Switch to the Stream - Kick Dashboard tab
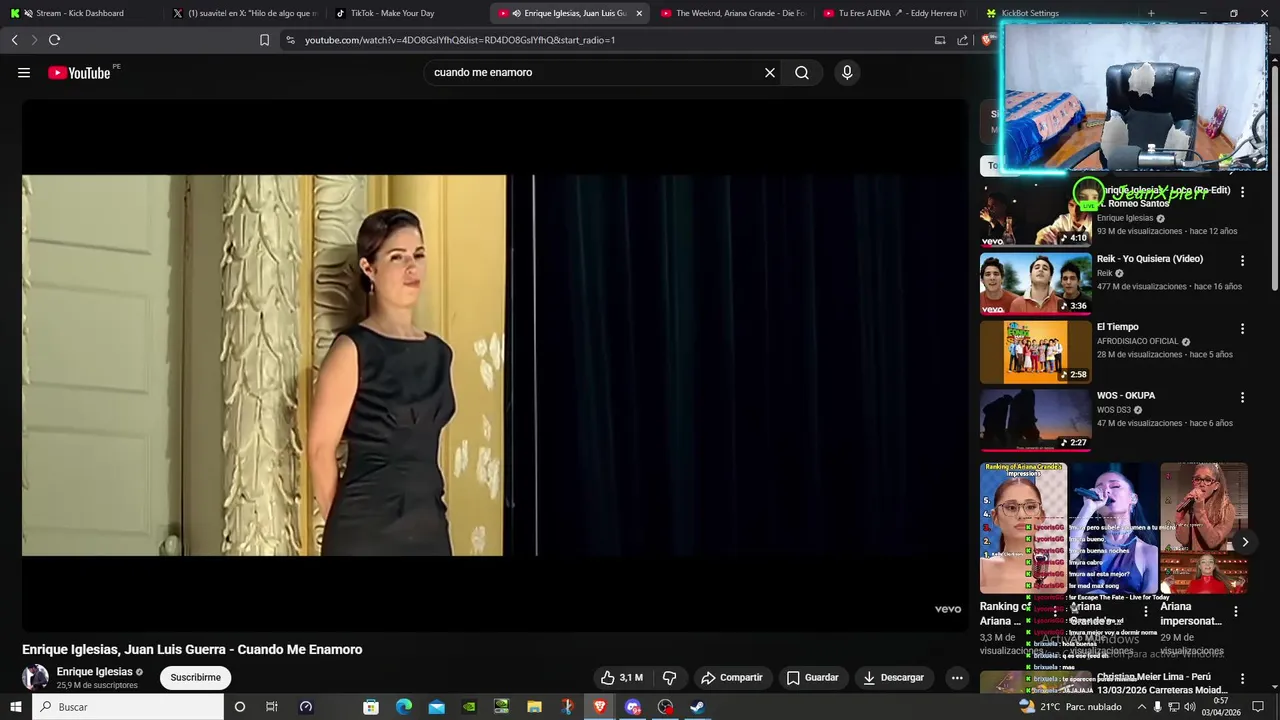1280x720 pixels. tap(80, 13)
